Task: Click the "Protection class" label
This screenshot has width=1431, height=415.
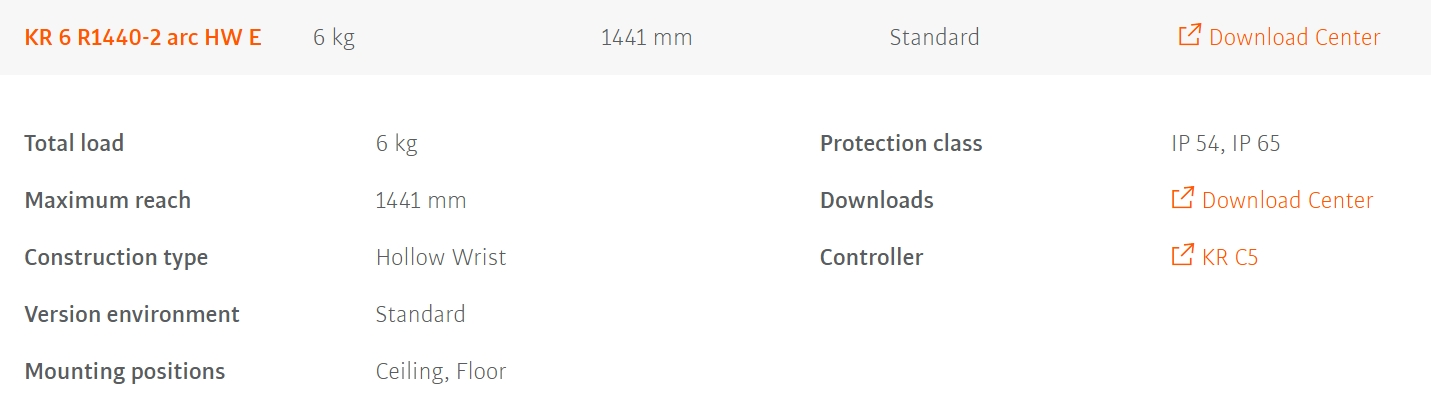Action: [901, 143]
